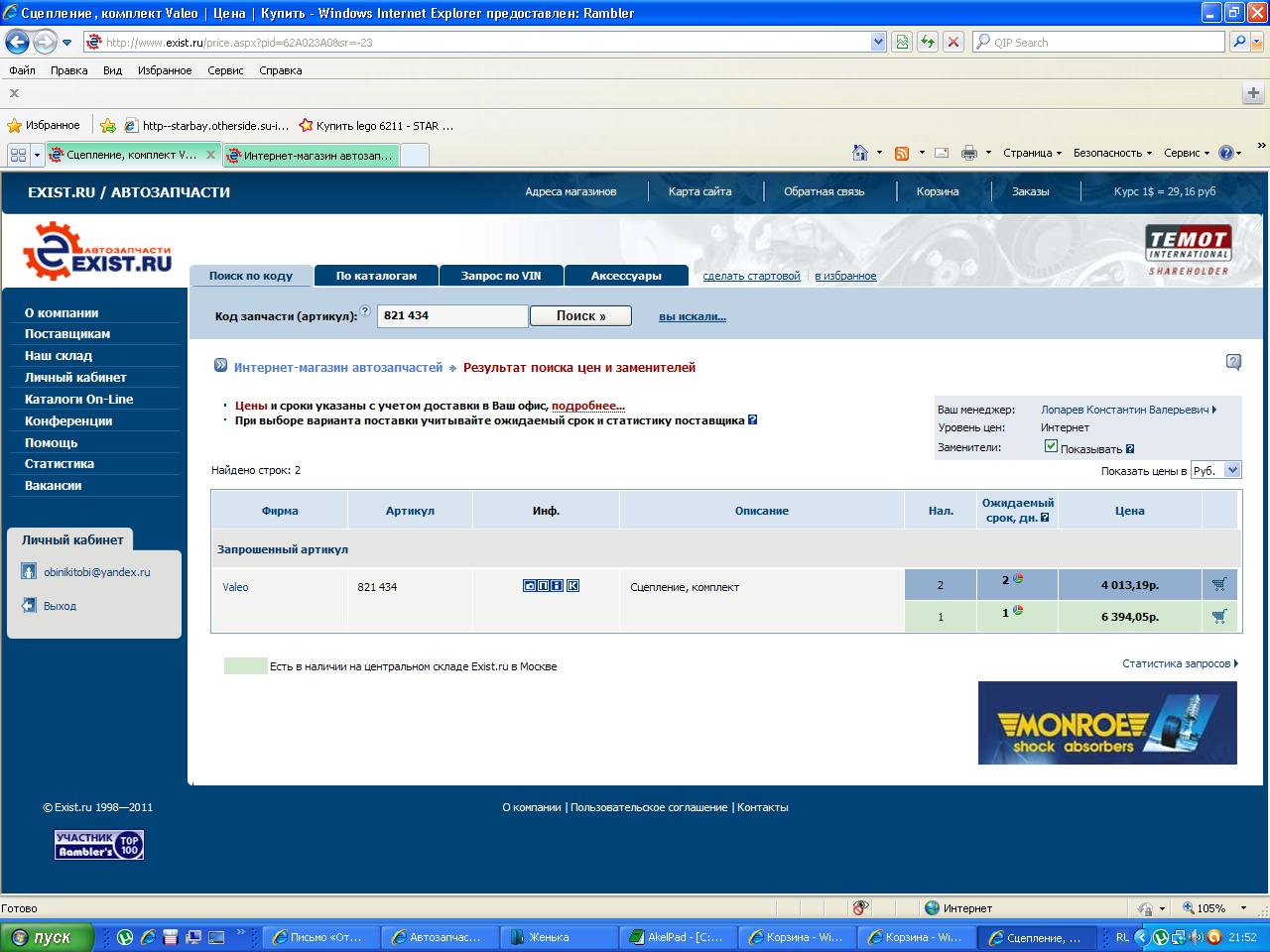1270x952 pixels.
Task: Open the Каталоги On-Line sidebar item
Action: 78,399
